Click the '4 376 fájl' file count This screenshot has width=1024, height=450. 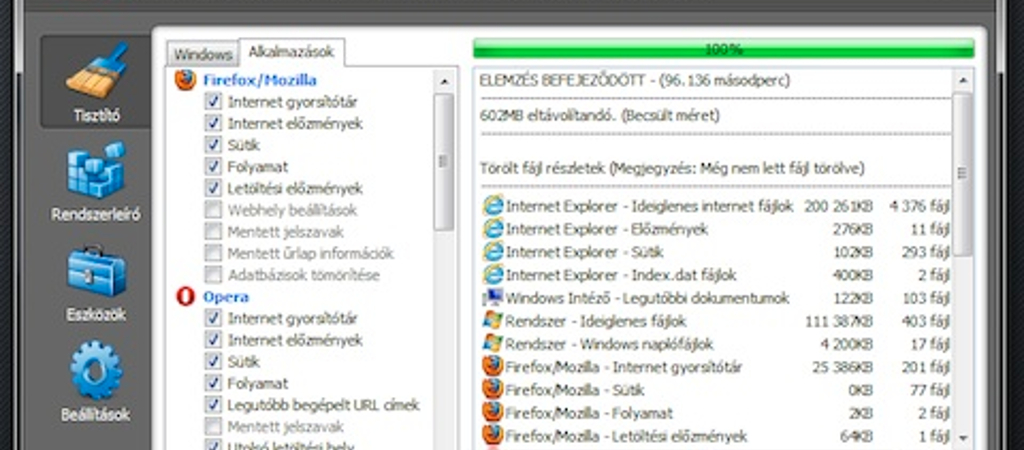pos(919,206)
